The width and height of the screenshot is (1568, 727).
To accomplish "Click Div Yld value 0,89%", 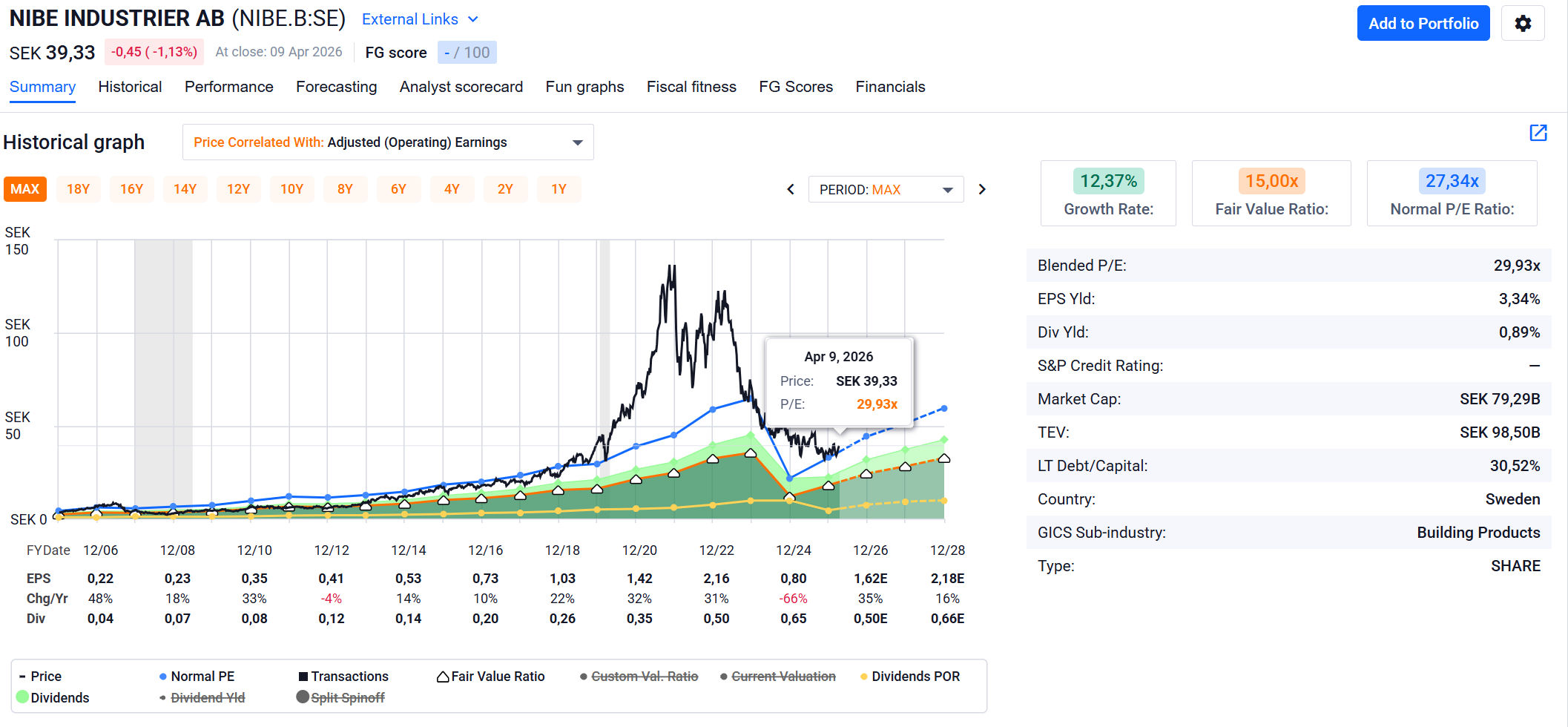I will (x=1519, y=332).
